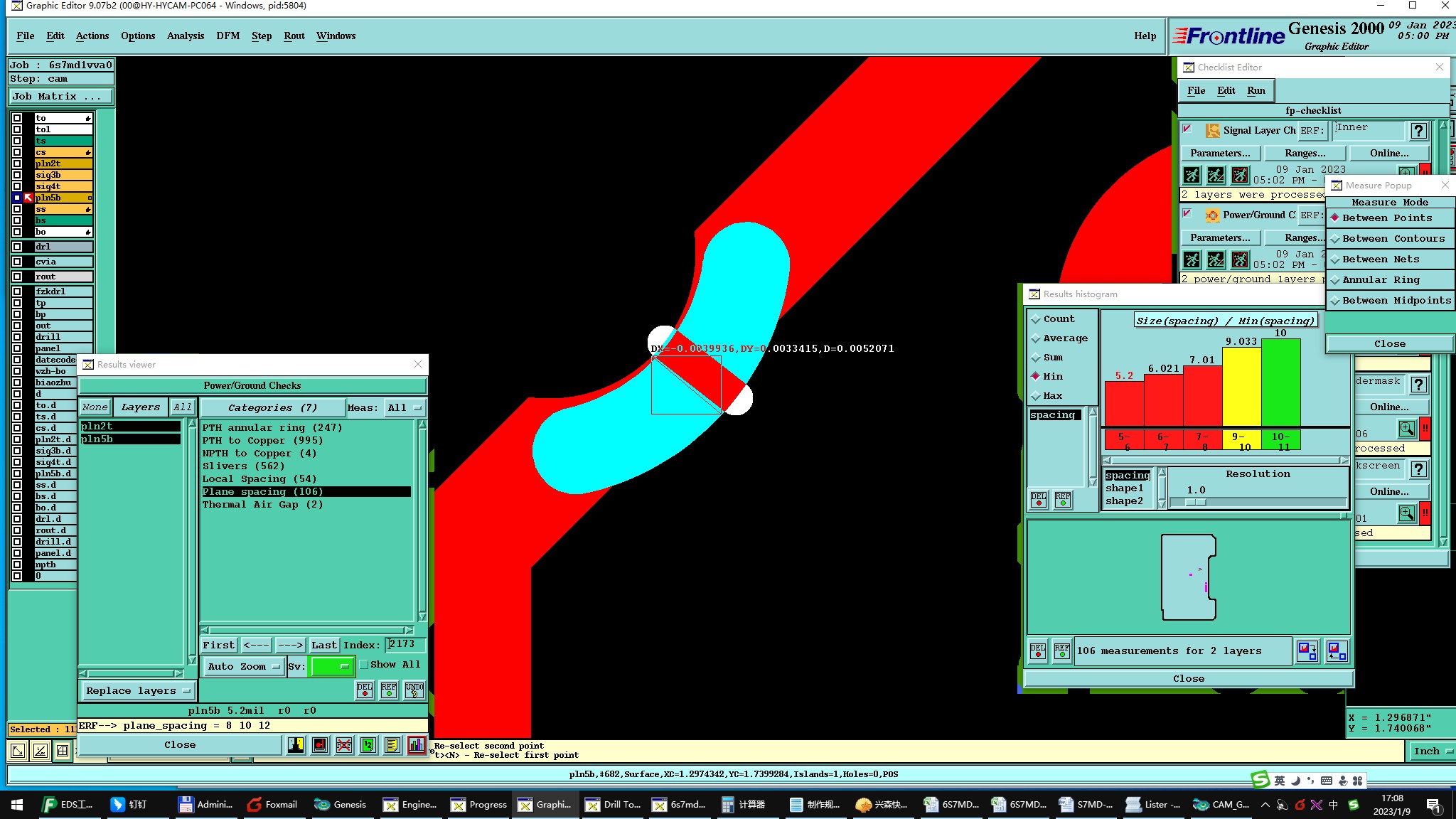Click the help question mark next to Inner
Image resolution: width=1456 pixels, height=819 pixels.
pos(1418,131)
